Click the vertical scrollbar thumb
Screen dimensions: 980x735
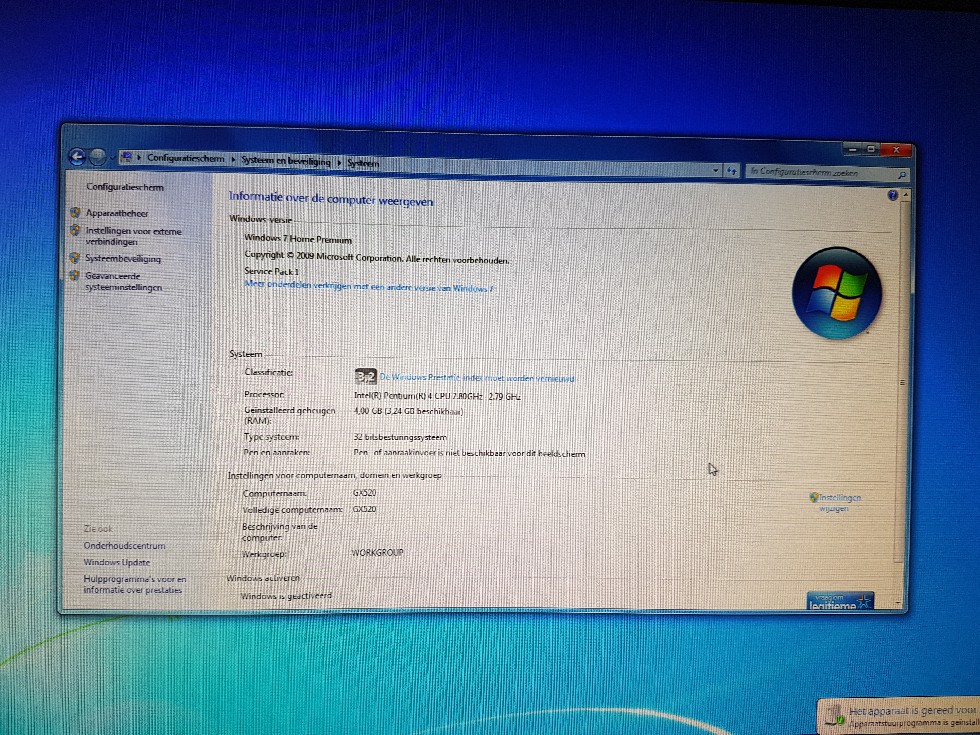pyautogui.click(x=902, y=382)
